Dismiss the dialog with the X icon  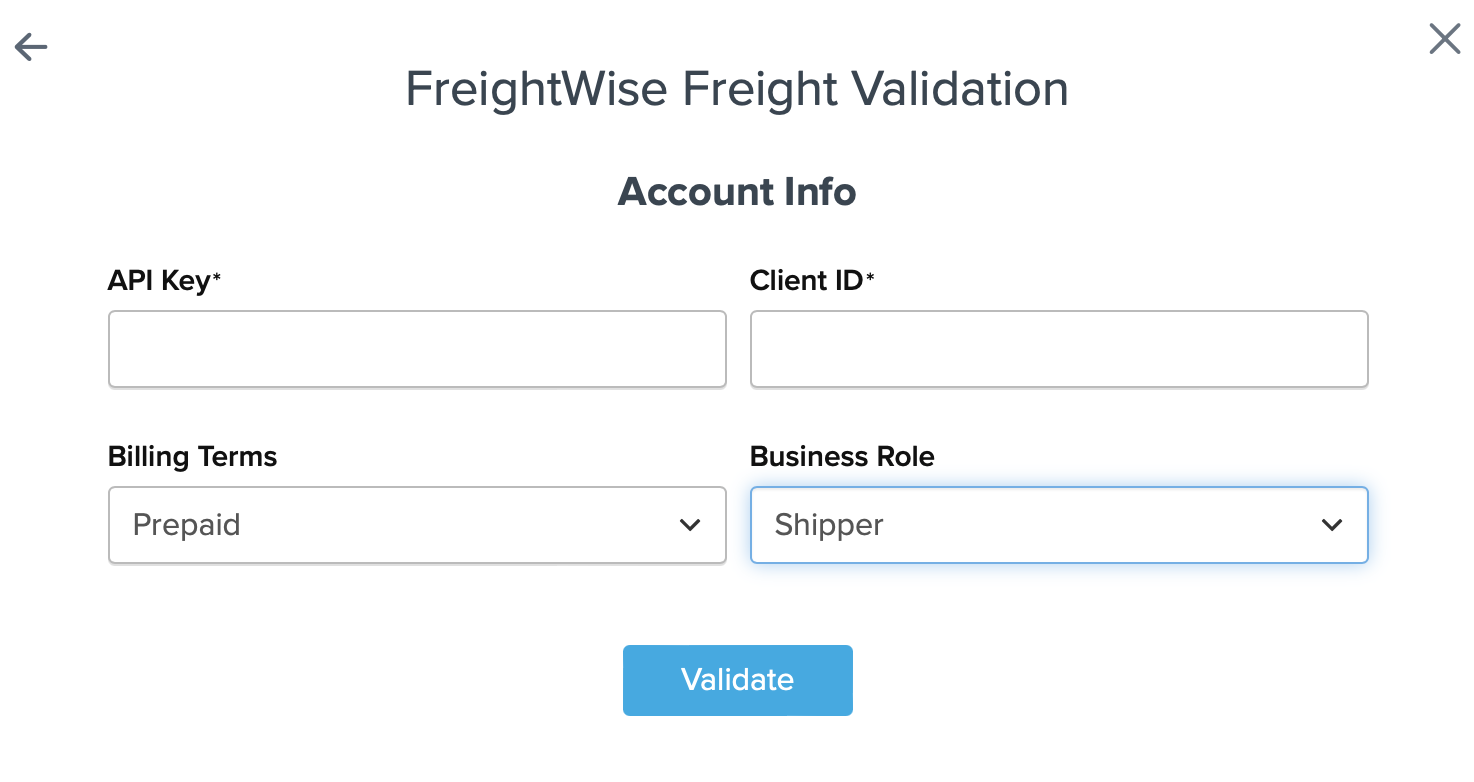(1443, 38)
